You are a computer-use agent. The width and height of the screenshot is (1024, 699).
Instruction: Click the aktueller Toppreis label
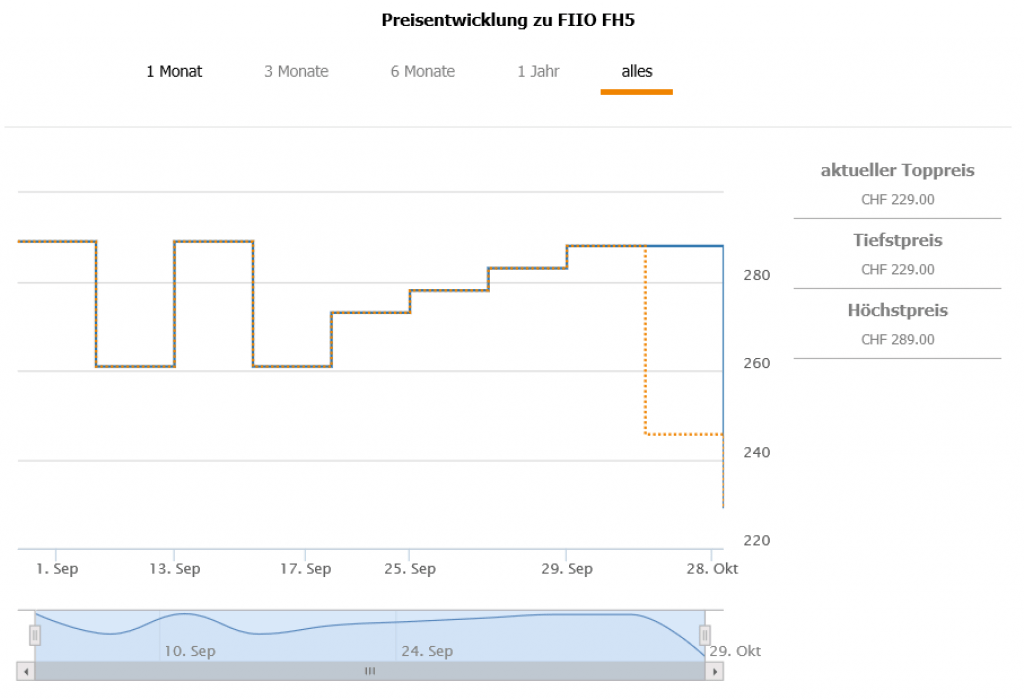point(897,170)
